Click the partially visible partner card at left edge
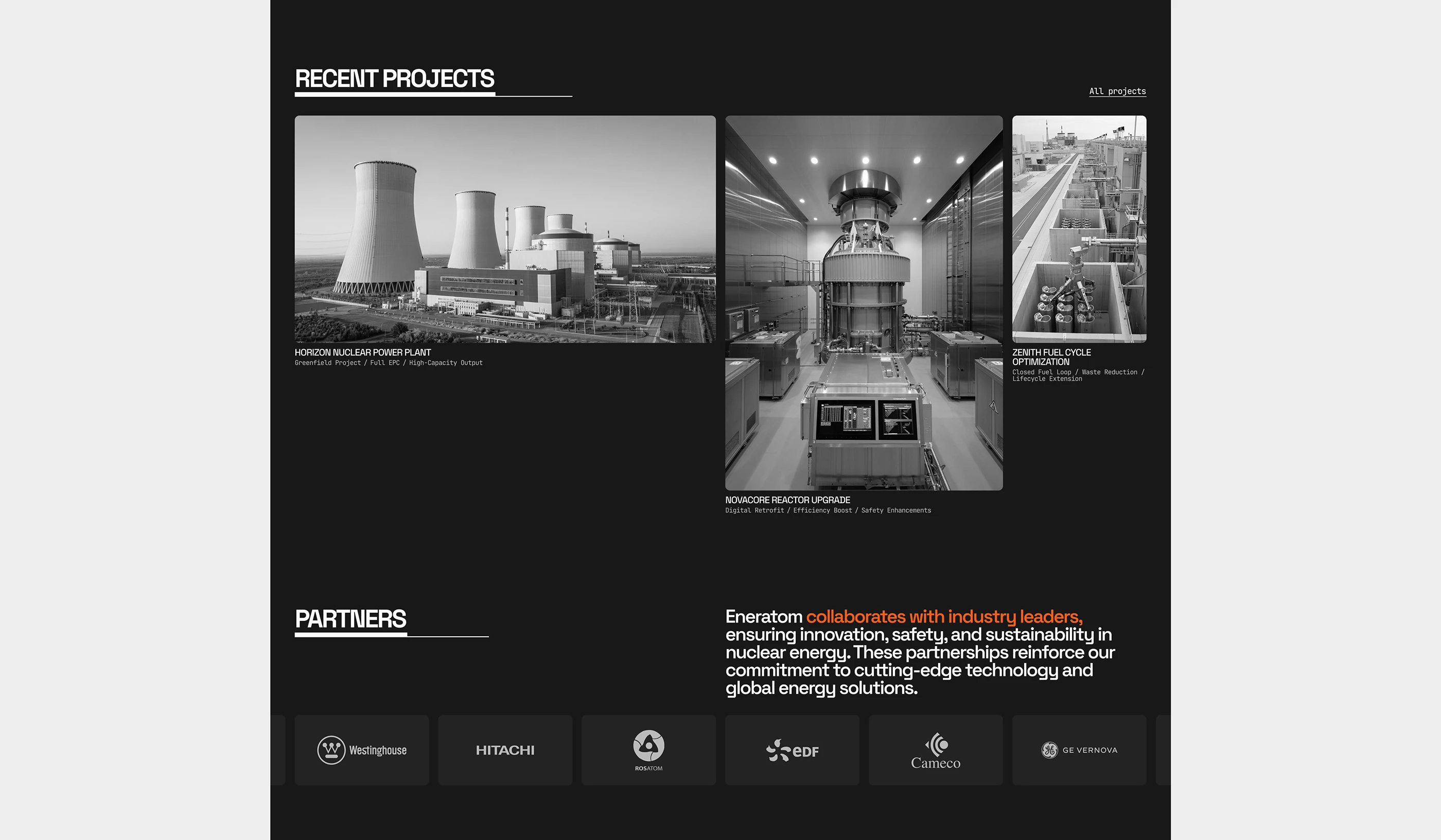The height and width of the screenshot is (840, 1441). tap(278, 749)
